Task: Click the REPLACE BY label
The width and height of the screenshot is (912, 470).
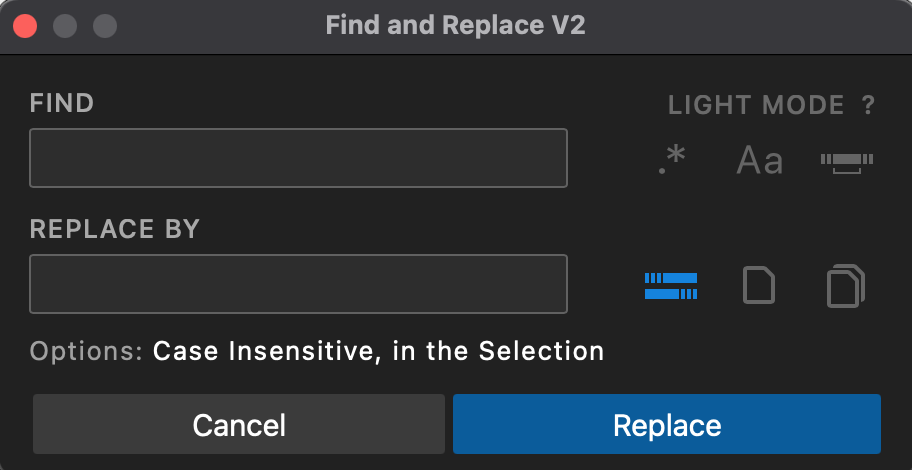Action: (x=115, y=229)
